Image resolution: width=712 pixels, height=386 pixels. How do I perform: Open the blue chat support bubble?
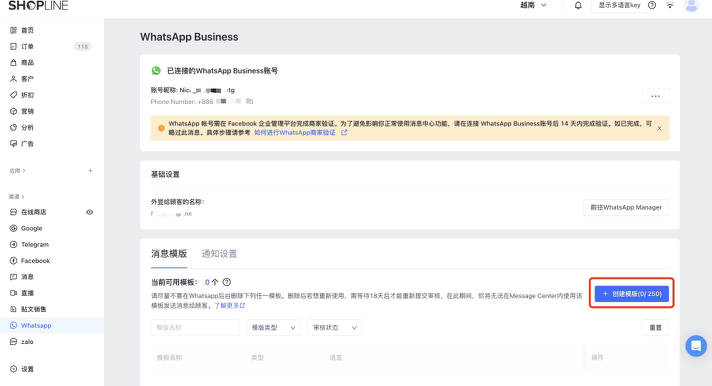(696, 346)
